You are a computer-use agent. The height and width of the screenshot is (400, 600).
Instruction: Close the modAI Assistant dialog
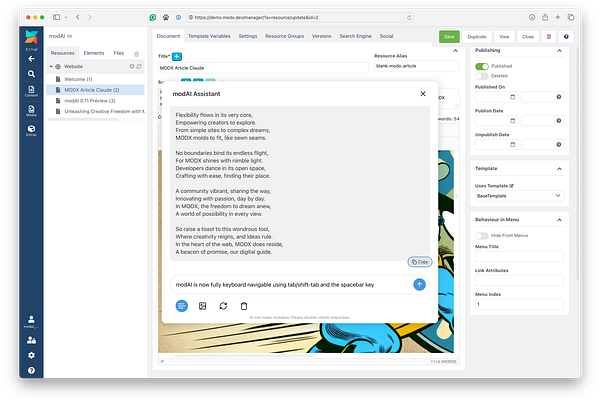pos(423,94)
